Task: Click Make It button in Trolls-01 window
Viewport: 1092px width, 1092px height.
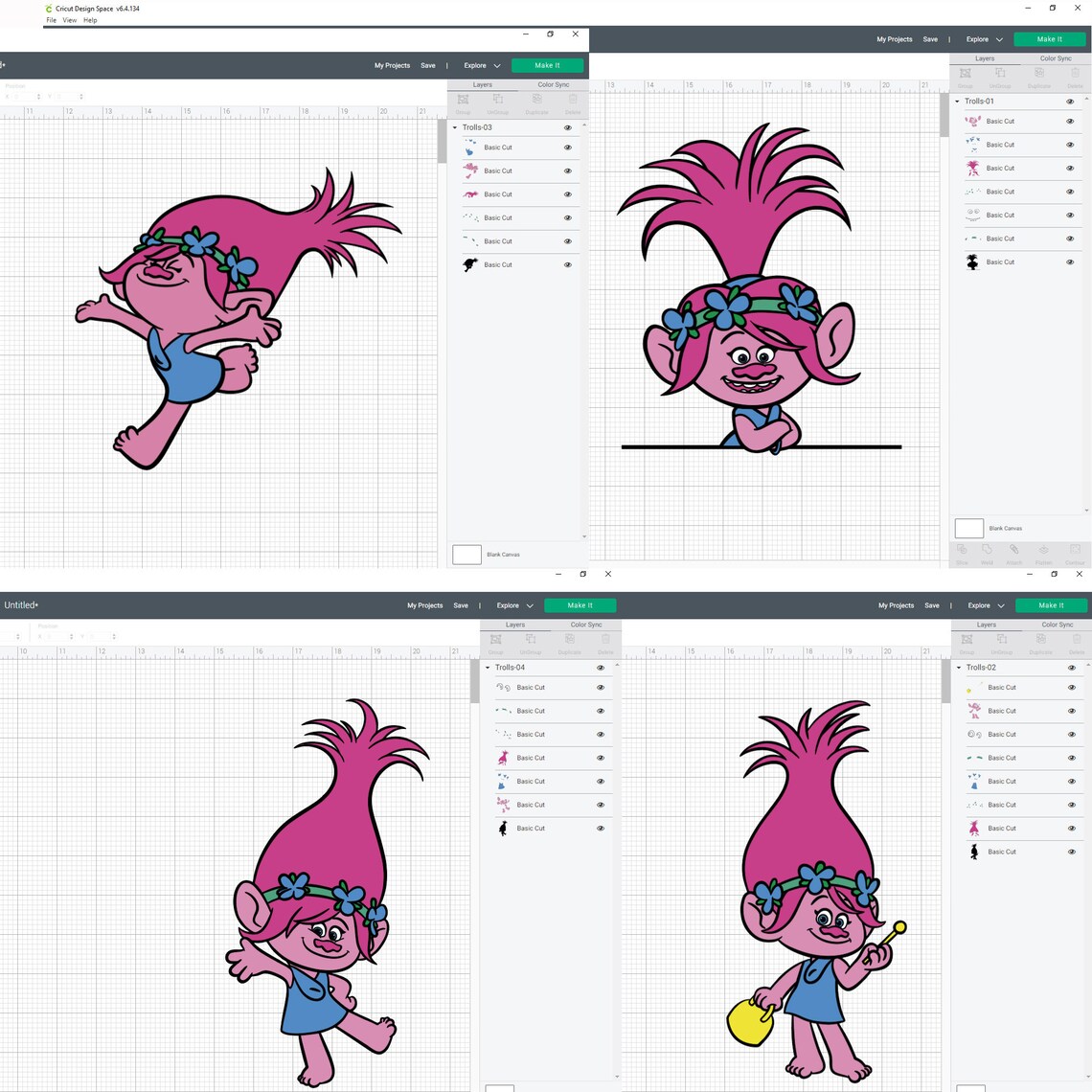Action: click(1050, 39)
